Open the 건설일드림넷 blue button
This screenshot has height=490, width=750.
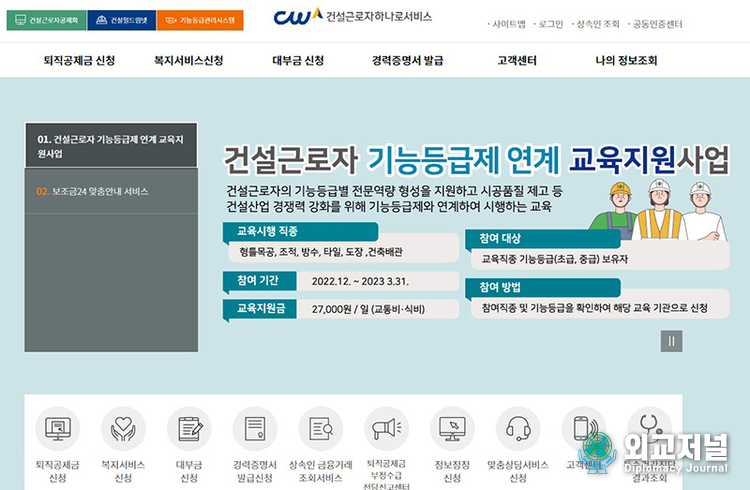point(121,20)
